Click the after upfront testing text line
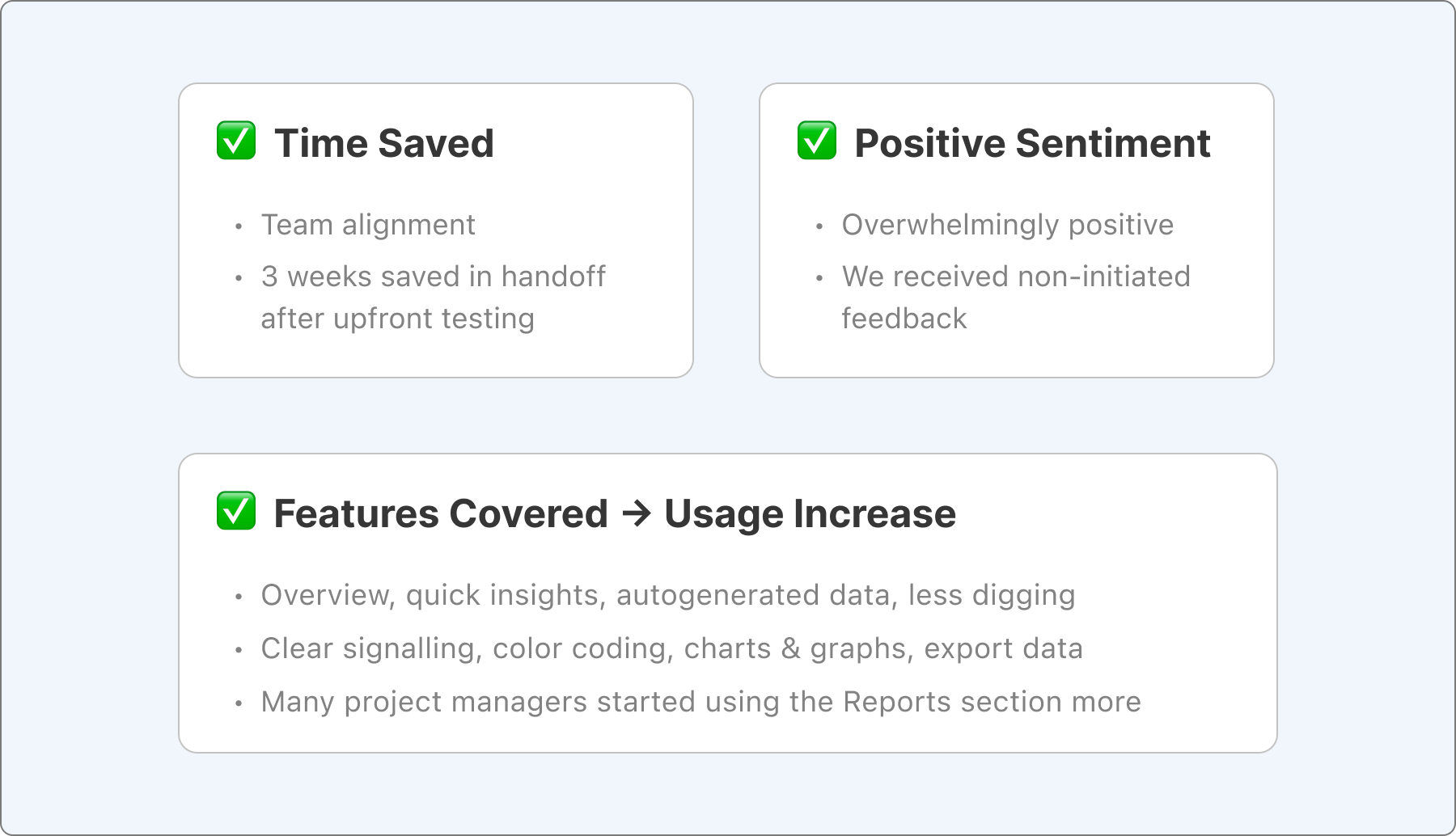Image resolution: width=1456 pixels, height=836 pixels. pyautogui.click(x=397, y=319)
